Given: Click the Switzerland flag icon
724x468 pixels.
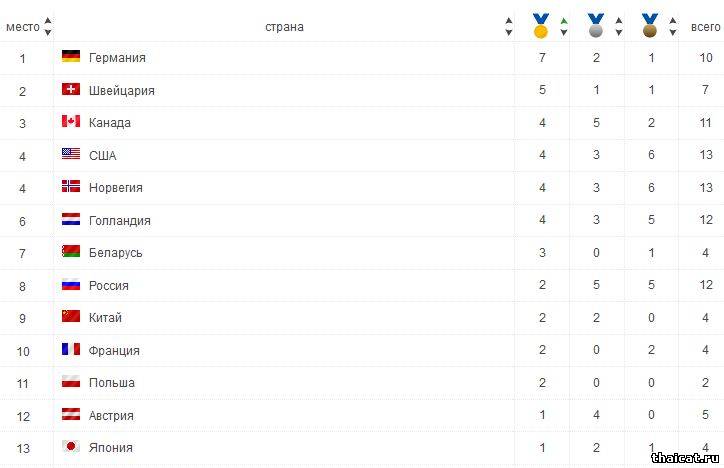Looking at the screenshot, I should click(70, 90).
